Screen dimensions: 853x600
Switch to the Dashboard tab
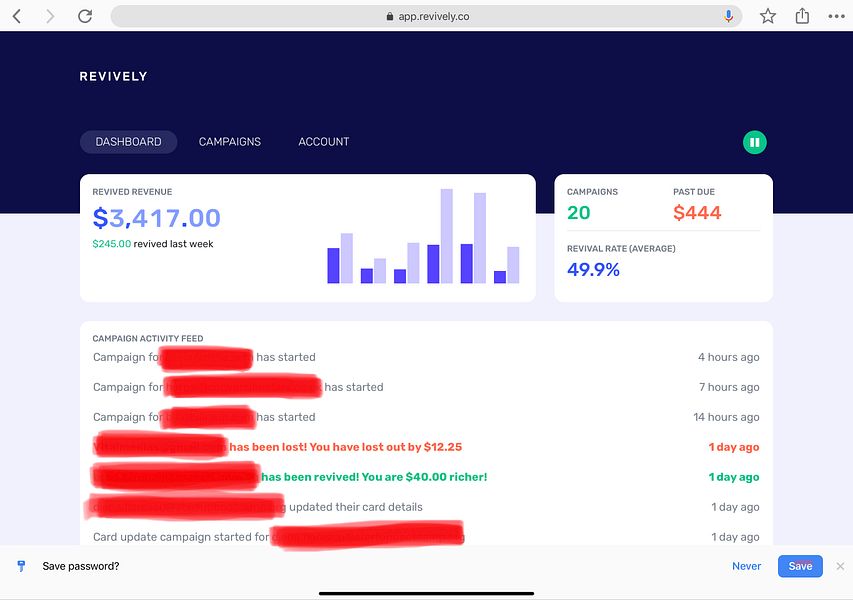point(128,142)
